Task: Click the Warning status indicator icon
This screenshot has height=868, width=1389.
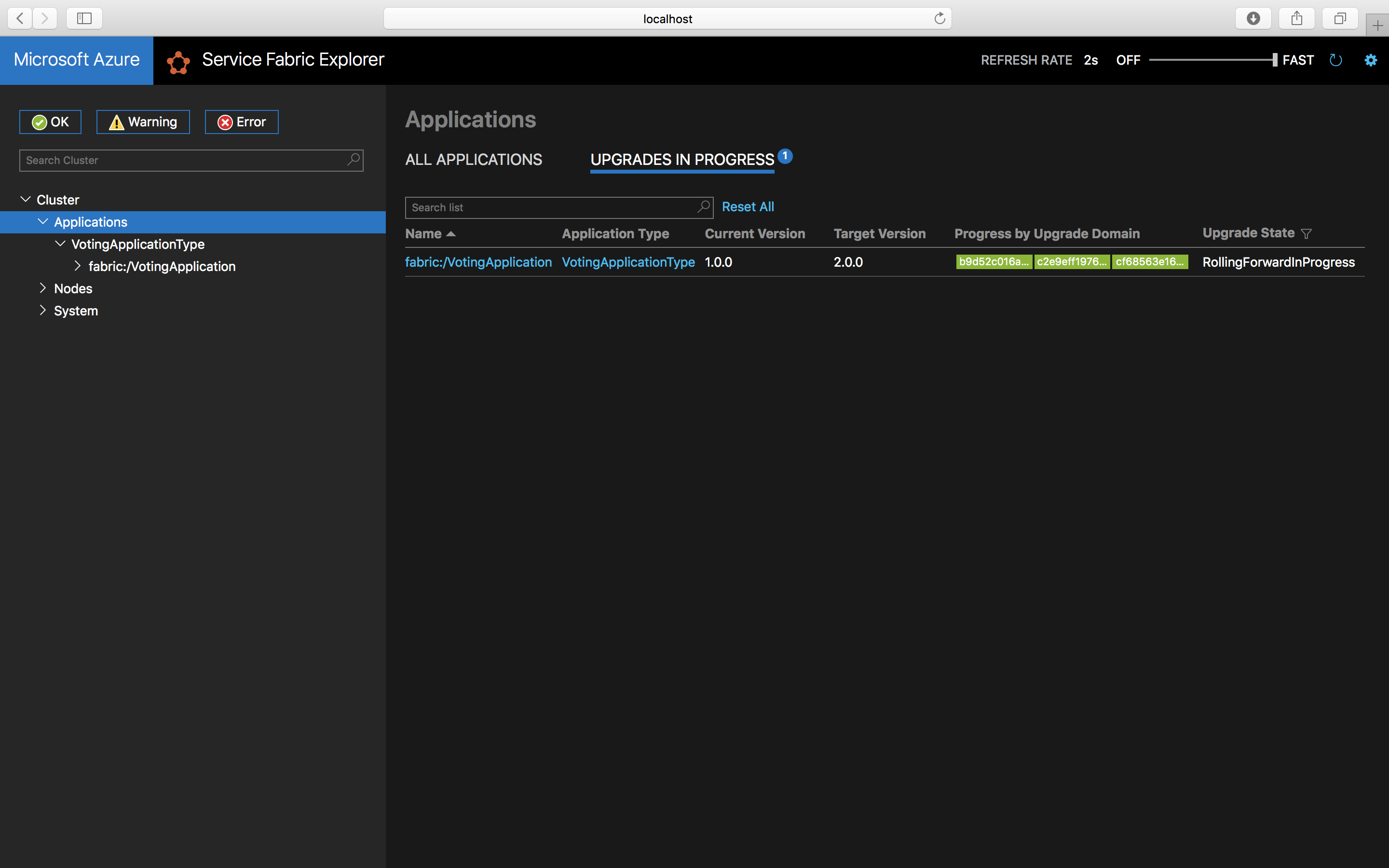Action: pos(116,121)
